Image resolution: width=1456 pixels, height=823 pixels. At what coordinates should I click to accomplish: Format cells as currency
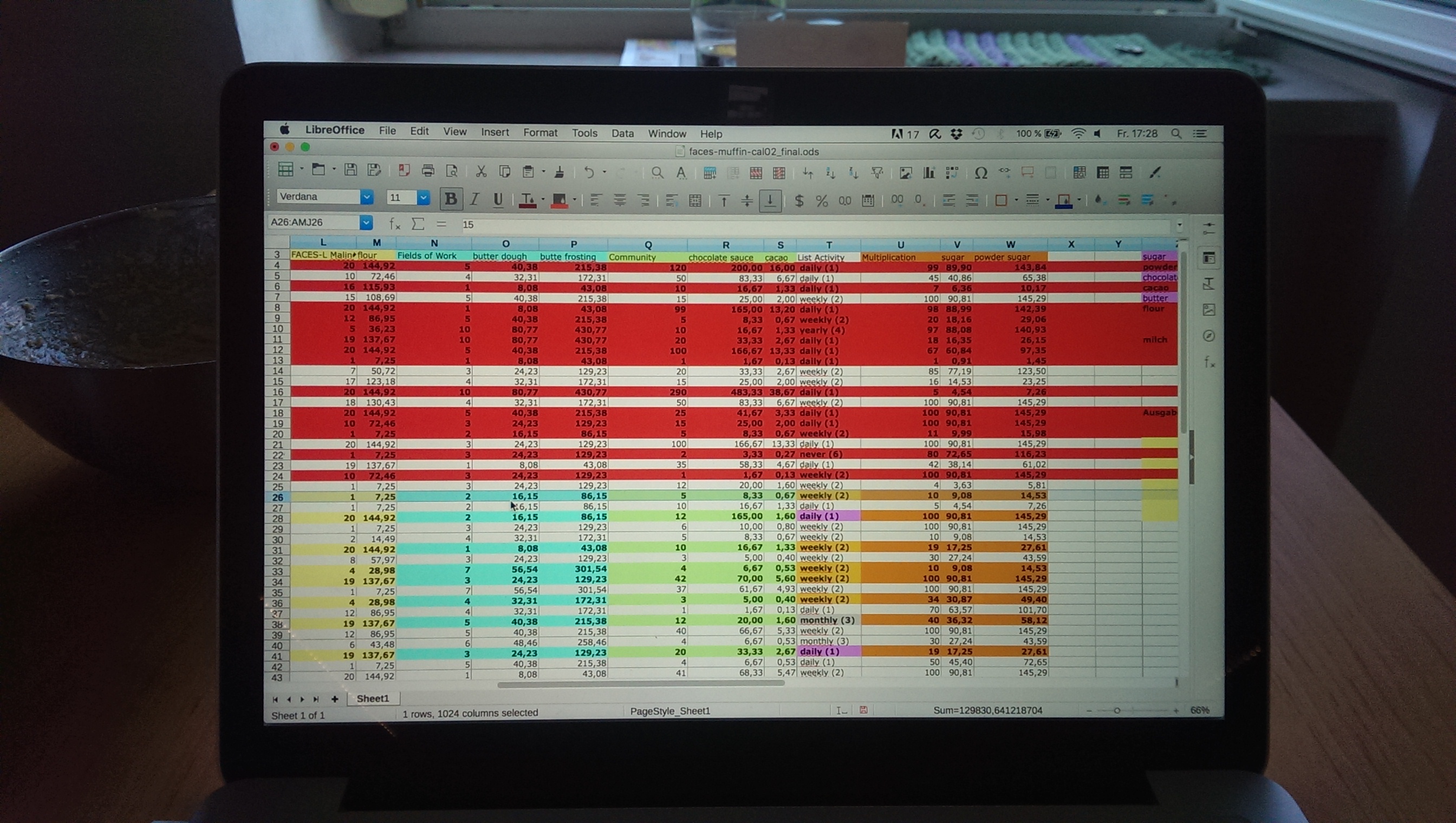pyautogui.click(x=799, y=200)
